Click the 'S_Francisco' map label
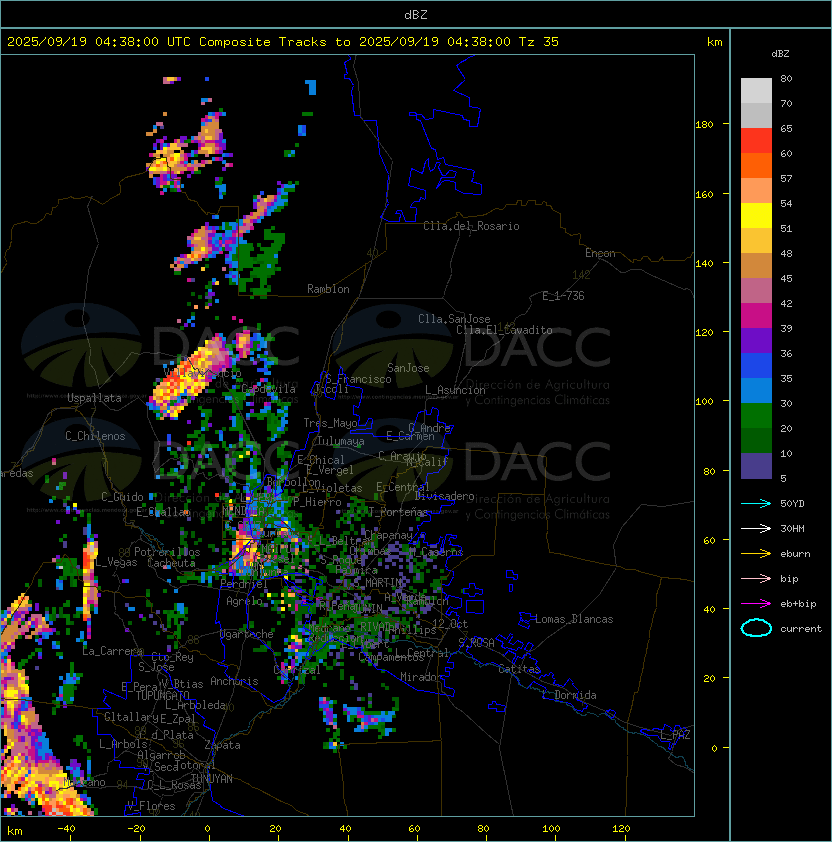 358,379
